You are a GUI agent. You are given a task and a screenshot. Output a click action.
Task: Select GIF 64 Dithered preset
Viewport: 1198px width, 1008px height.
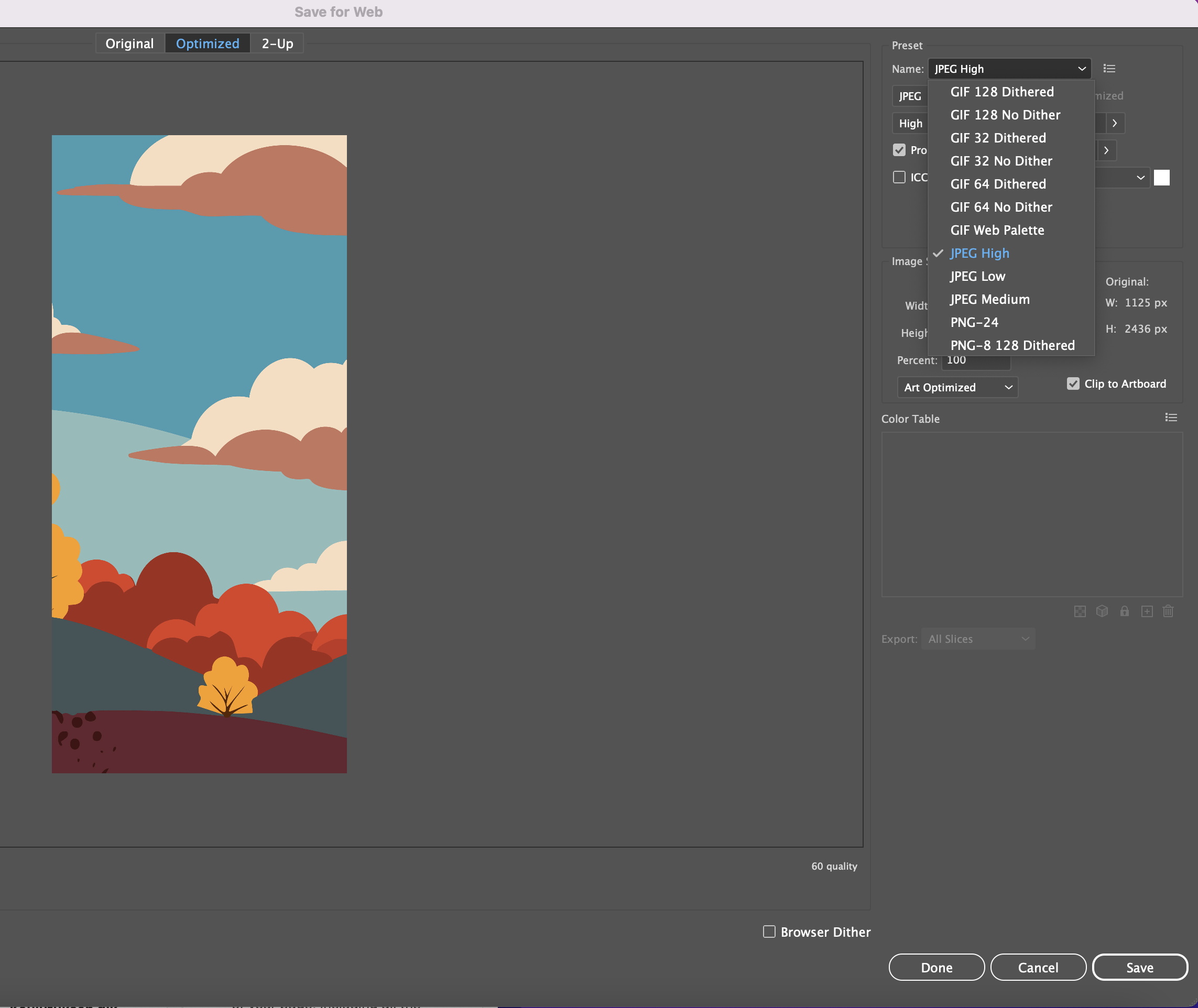[998, 184]
